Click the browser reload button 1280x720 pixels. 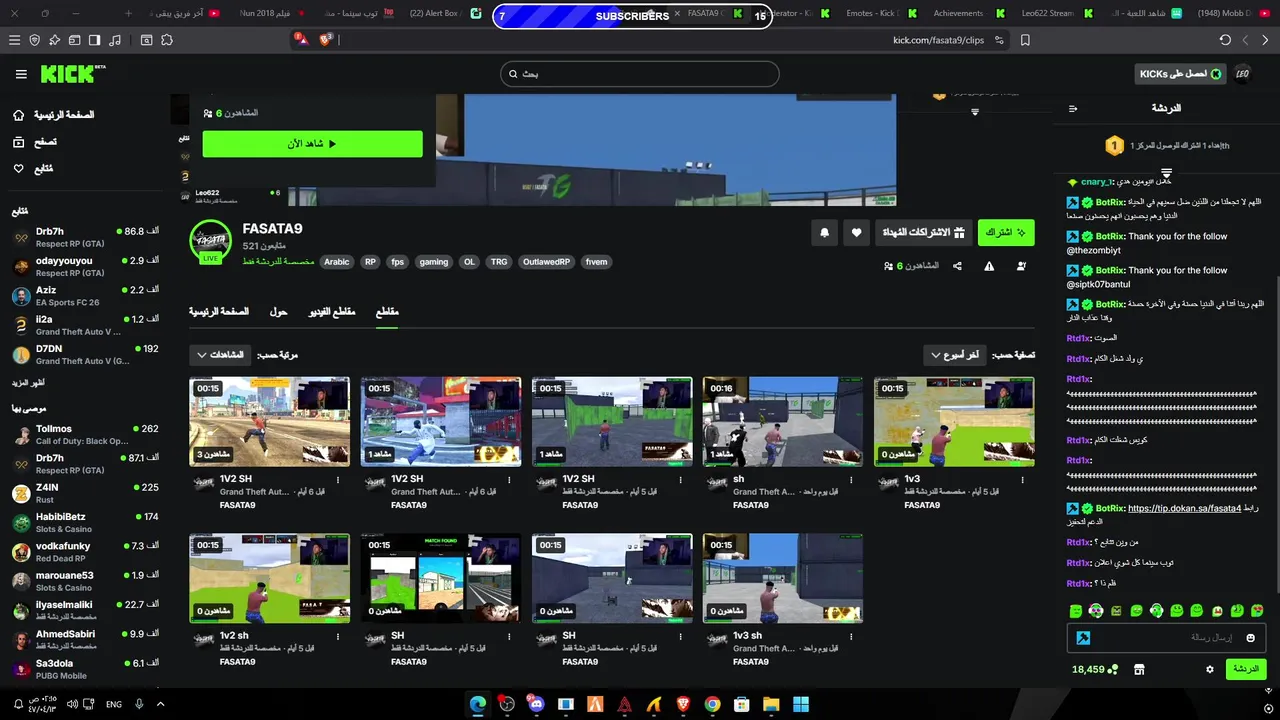(1225, 40)
